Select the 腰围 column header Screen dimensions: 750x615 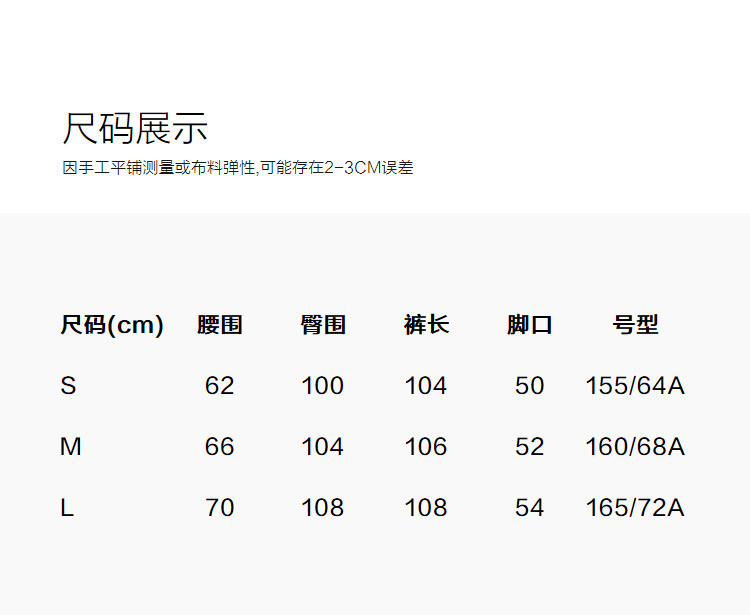(x=220, y=325)
